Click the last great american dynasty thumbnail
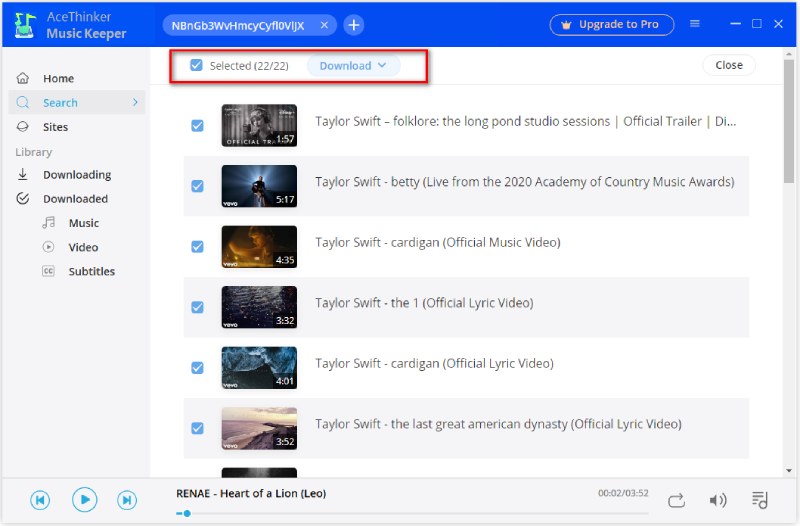Viewport: 800px width, 526px height. point(259,428)
